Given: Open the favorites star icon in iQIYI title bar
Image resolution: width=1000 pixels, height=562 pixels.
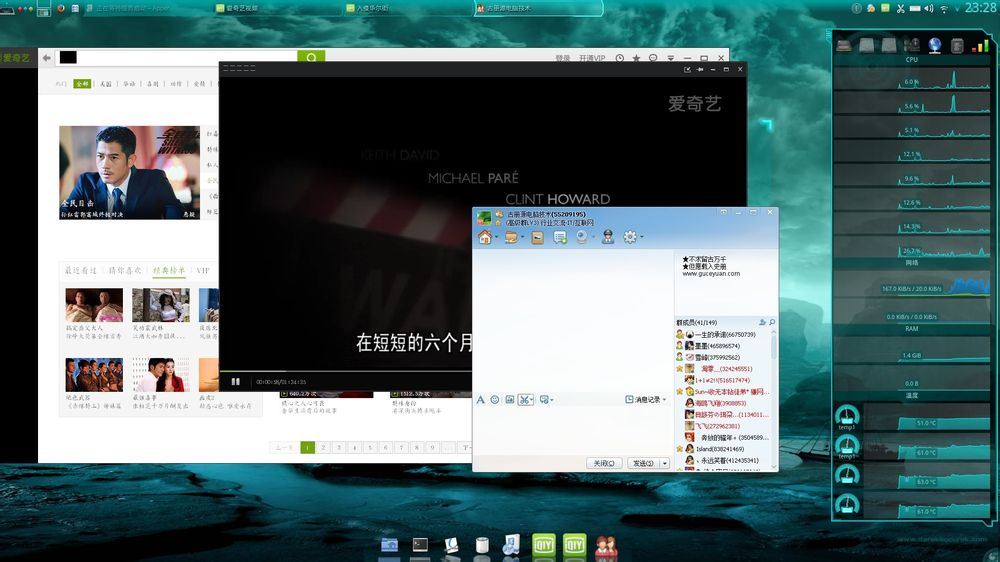Looking at the screenshot, I should pyautogui.click(x=636, y=58).
